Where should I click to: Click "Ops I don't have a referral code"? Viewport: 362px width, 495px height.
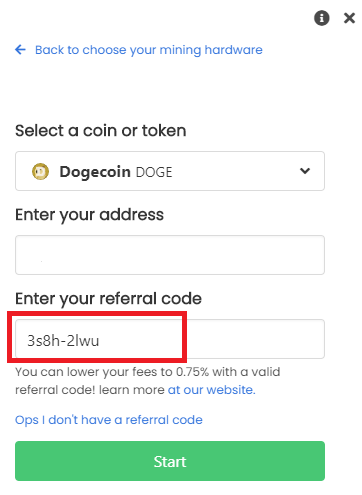pyautogui.click(x=109, y=420)
